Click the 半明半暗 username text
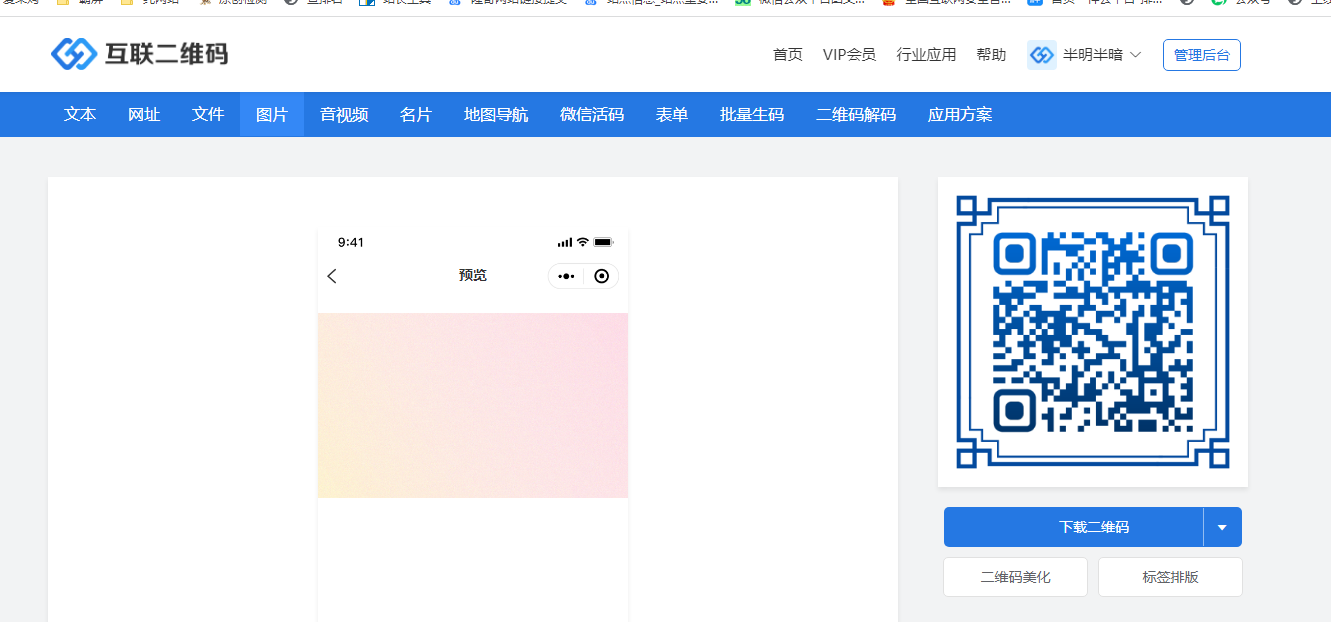 coord(1092,55)
